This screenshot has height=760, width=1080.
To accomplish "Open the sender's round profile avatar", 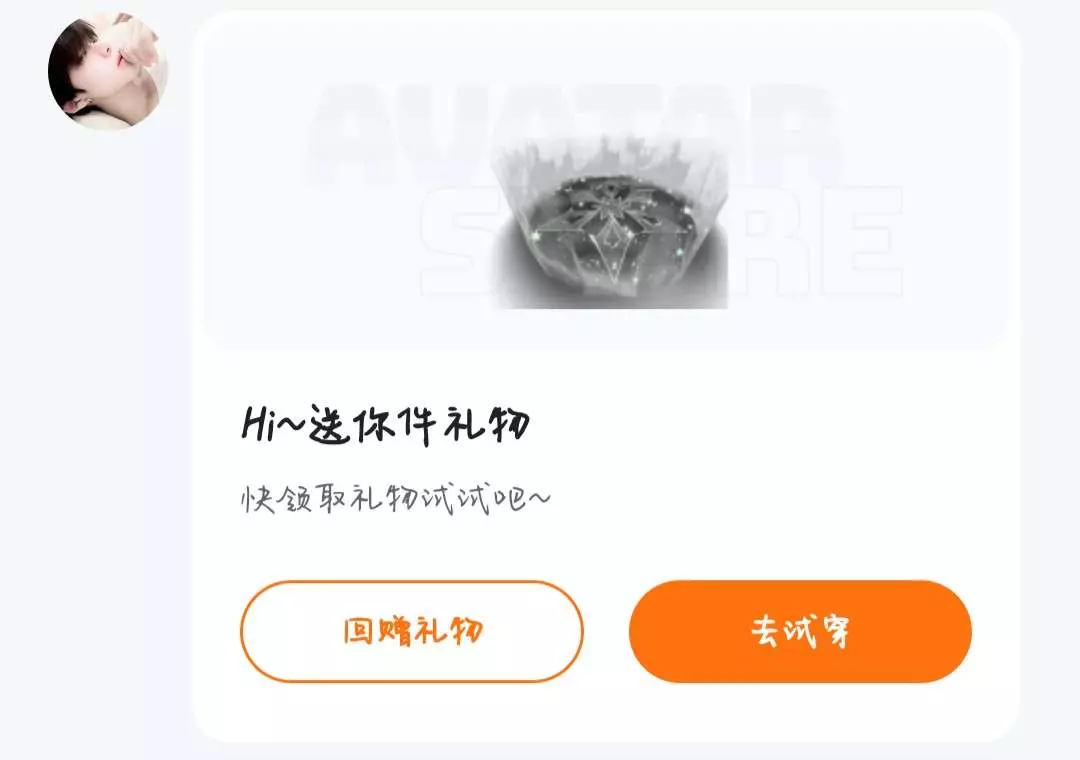I will click(x=107, y=71).
